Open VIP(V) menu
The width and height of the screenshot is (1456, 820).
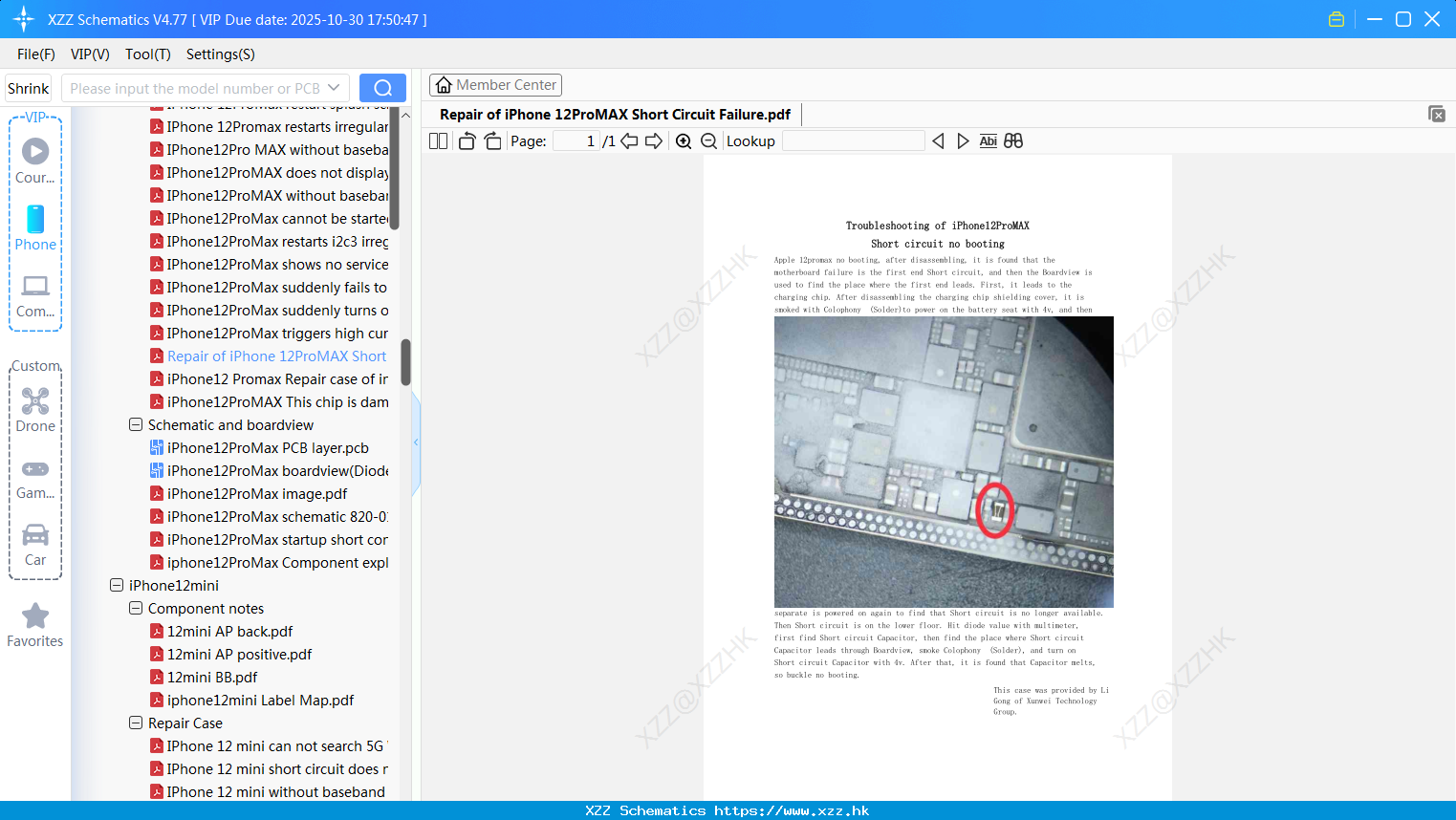pyautogui.click(x=90, y=54)
